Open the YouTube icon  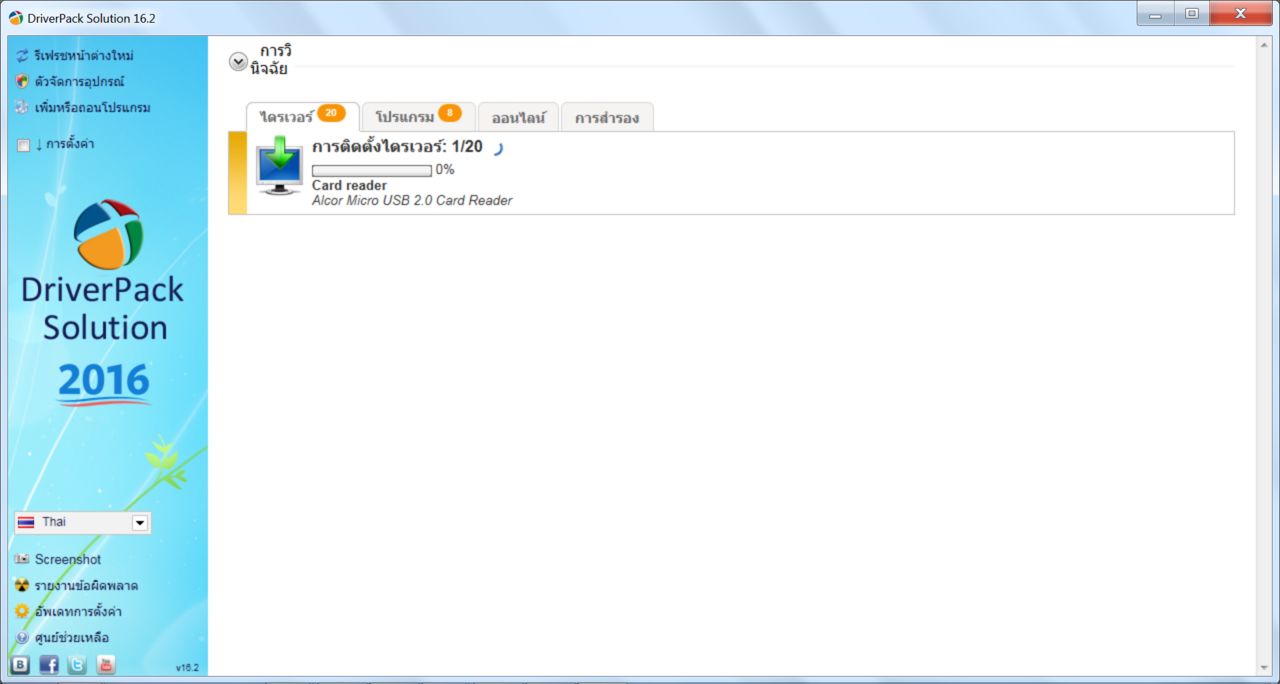(106, 665)
